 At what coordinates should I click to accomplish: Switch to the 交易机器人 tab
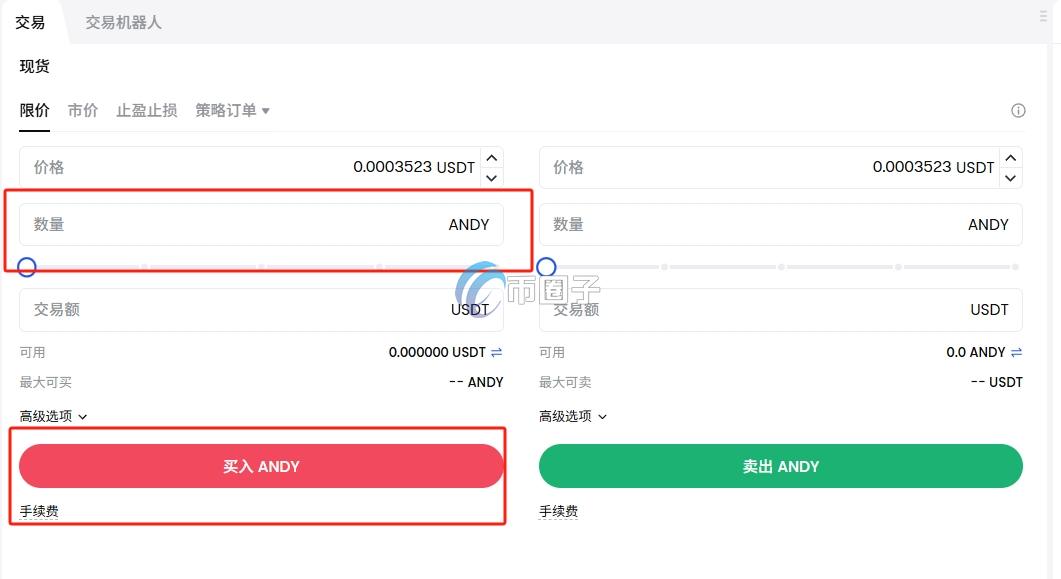point(122,20)
